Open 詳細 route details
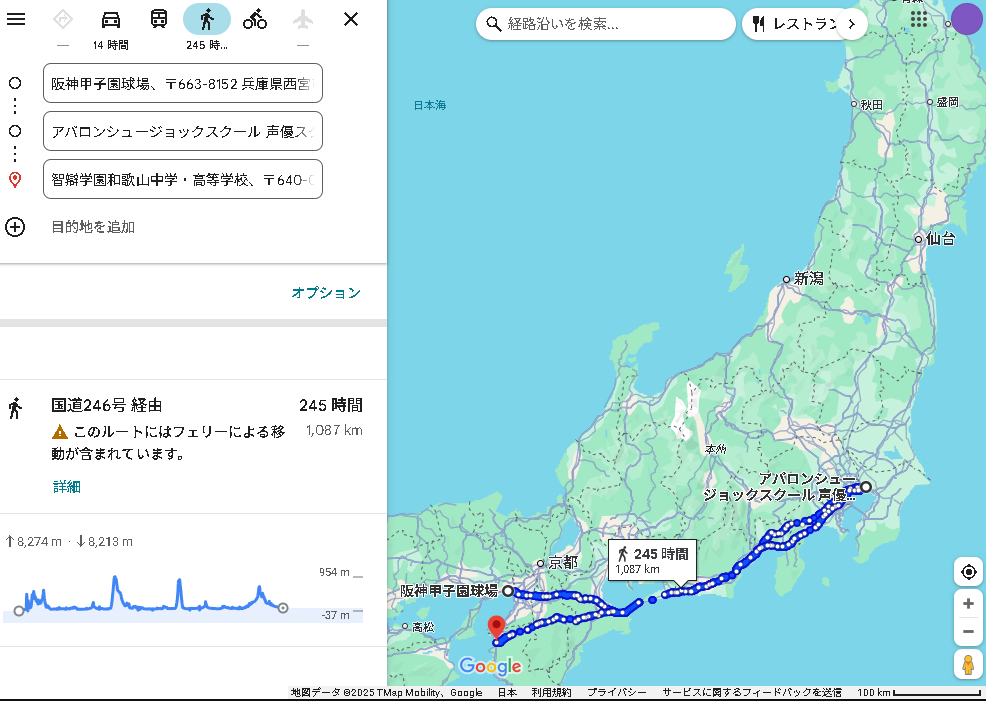Screen dimensions: 986x701 pos(67,487)
